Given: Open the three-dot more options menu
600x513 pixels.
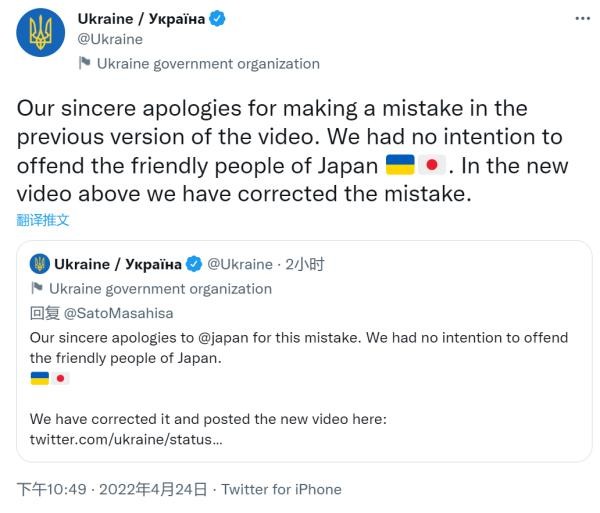Looking at the screenshot, I should click(582, 19).
